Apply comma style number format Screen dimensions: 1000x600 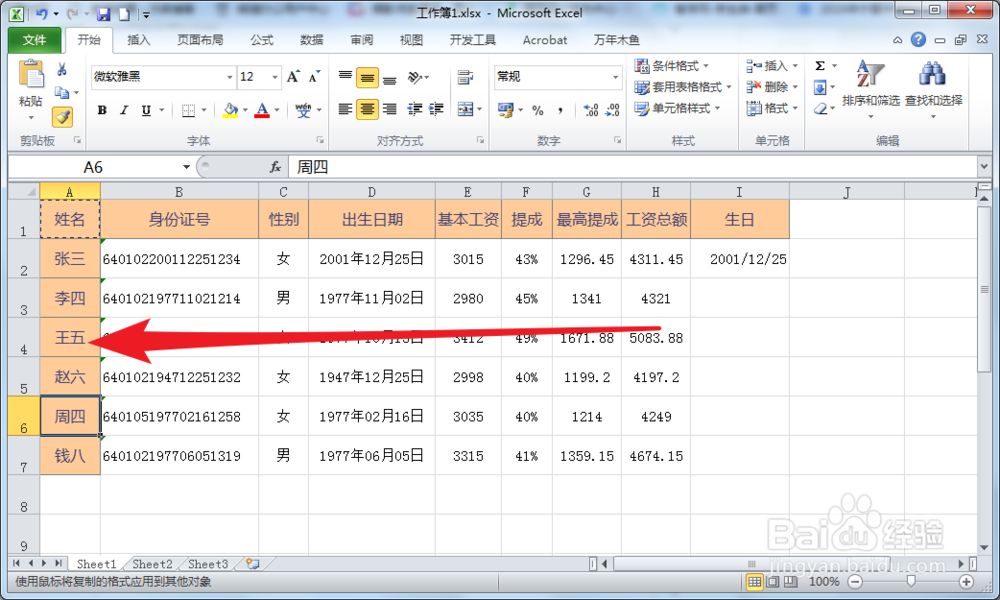(x=560, y=110)
